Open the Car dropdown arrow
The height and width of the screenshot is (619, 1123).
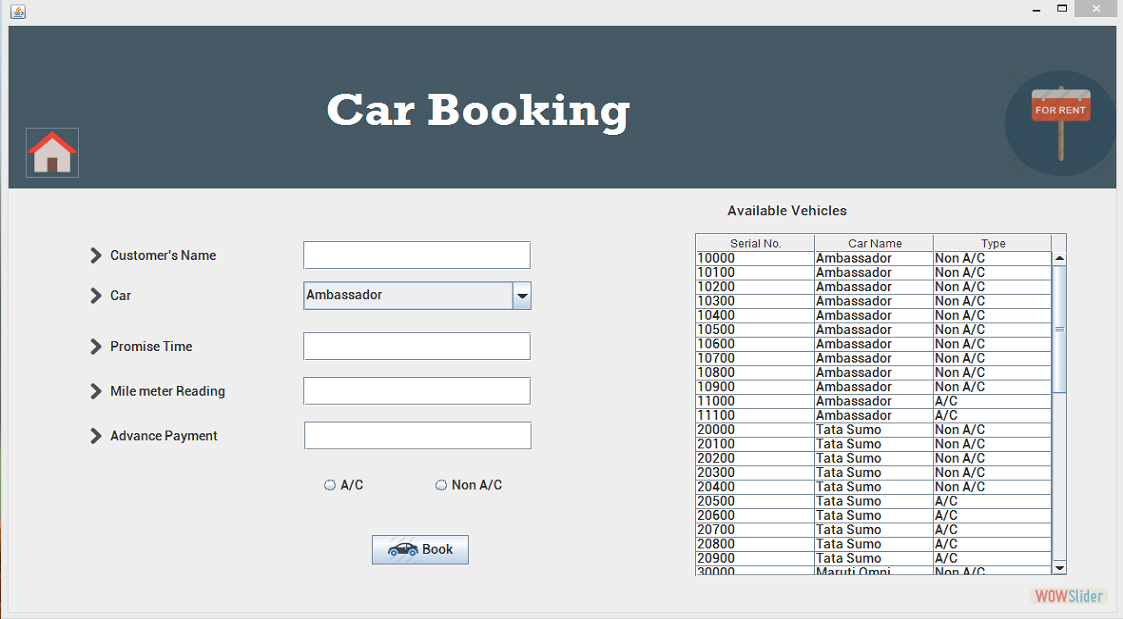click(522, 295)
